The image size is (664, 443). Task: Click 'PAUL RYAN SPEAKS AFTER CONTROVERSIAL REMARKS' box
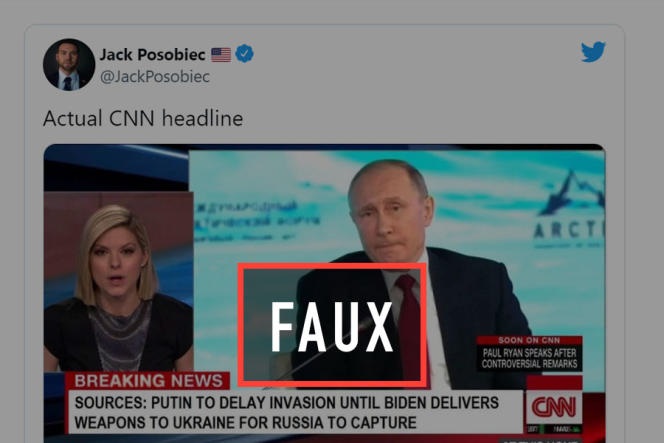coord(529,358)
